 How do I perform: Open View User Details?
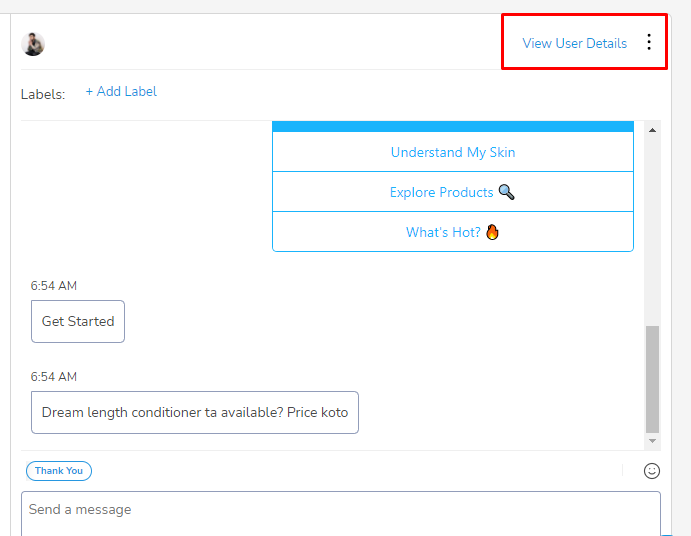coord(574,43)
